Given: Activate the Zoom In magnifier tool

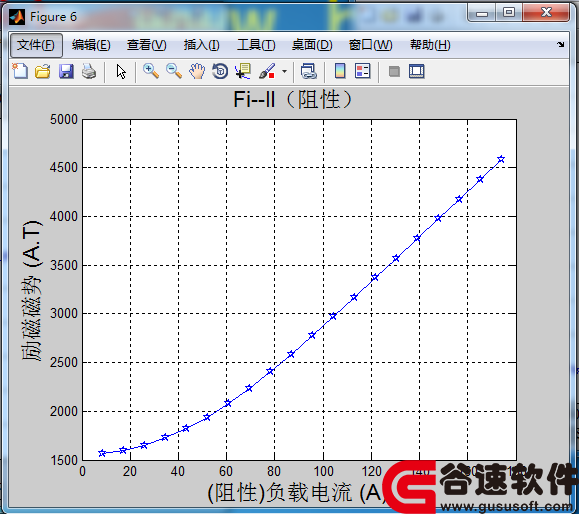Looking at the screenshot, I should pyautogui.click(x=151, y=71).
